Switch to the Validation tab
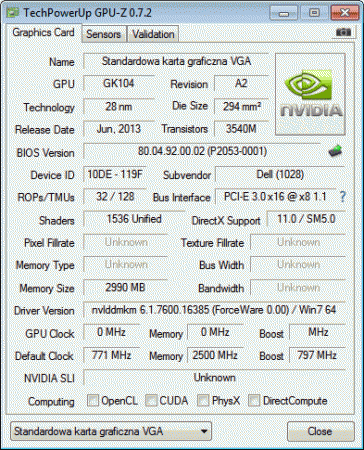 point(153,34)
